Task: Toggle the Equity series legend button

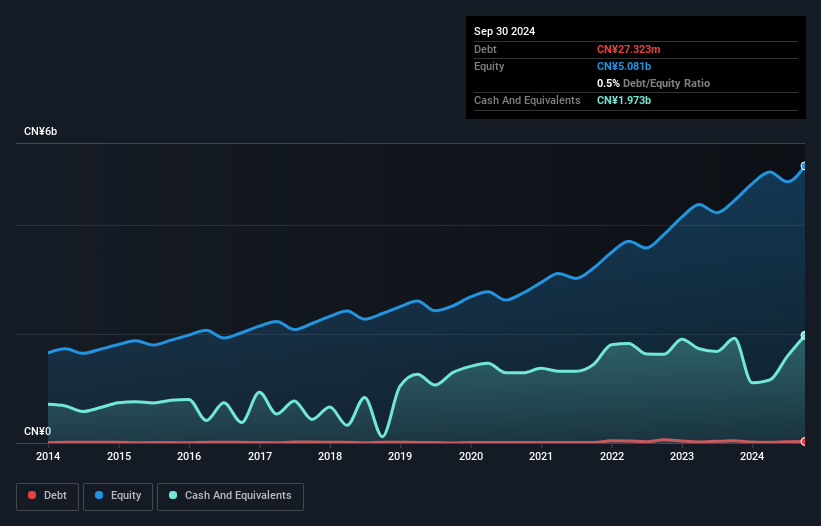Action: tap(118, 496)
